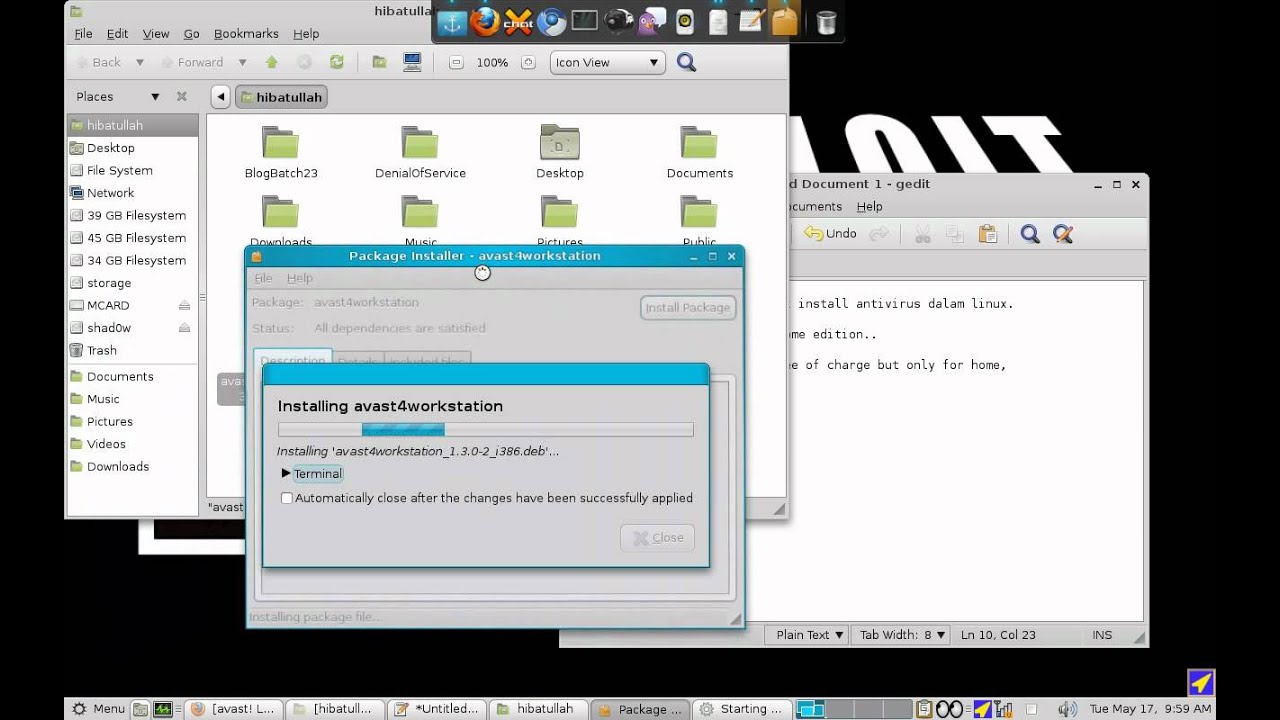This screenshot has width=1280, height=720.
Task: Open XChat from the dock
Action: click(x=518, y=21)
